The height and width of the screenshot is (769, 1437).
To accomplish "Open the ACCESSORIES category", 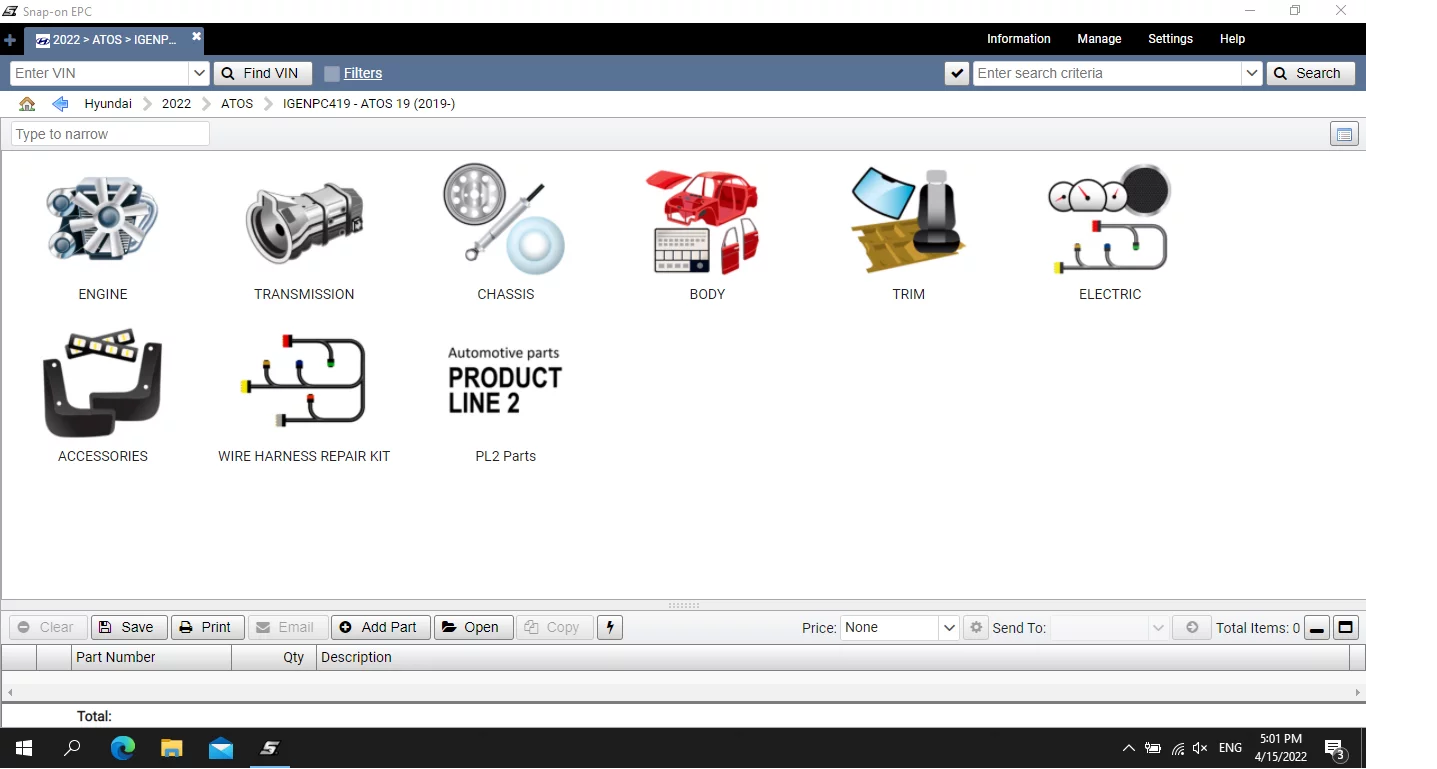I will pos(103,384).
